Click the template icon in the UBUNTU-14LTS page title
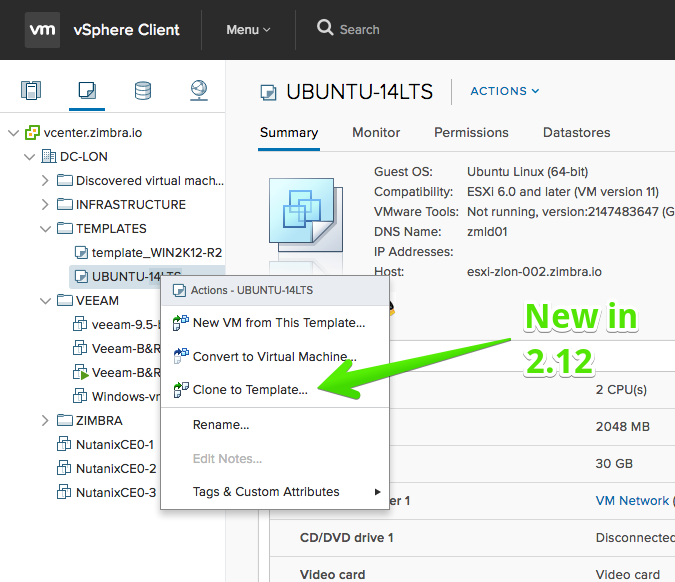 pos(269,93)
